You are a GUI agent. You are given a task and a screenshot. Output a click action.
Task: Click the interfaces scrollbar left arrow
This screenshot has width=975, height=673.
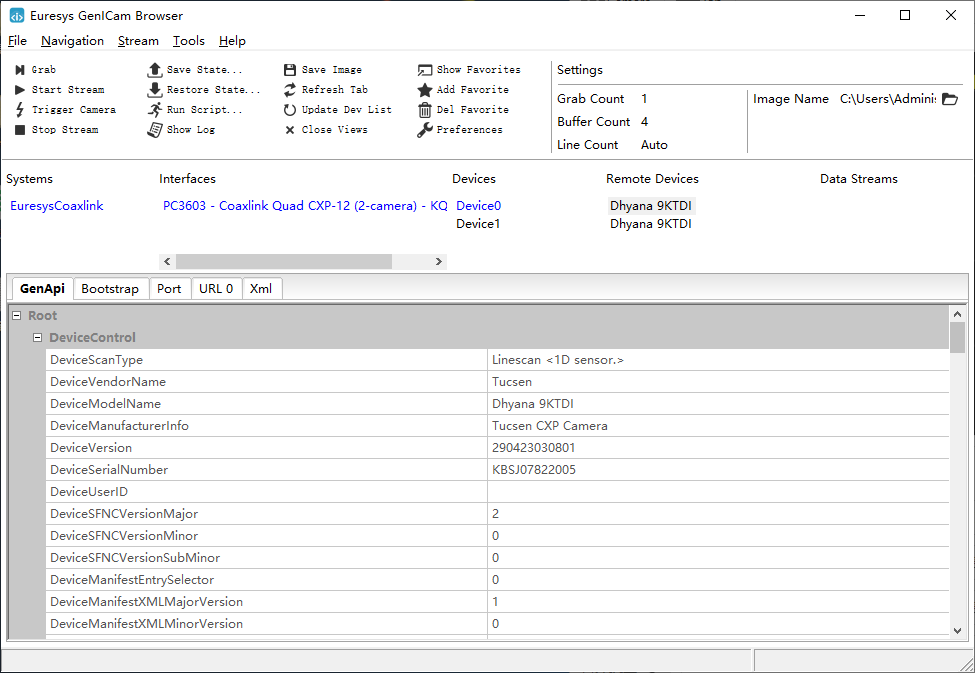pyautogui.click(x=167, y=261)
